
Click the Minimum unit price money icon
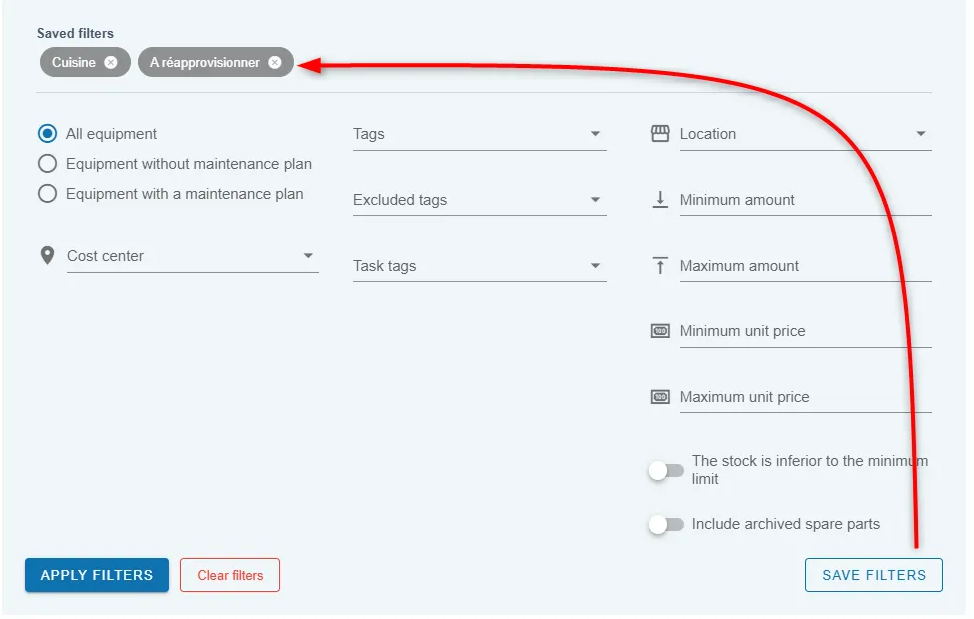point(660,331)
